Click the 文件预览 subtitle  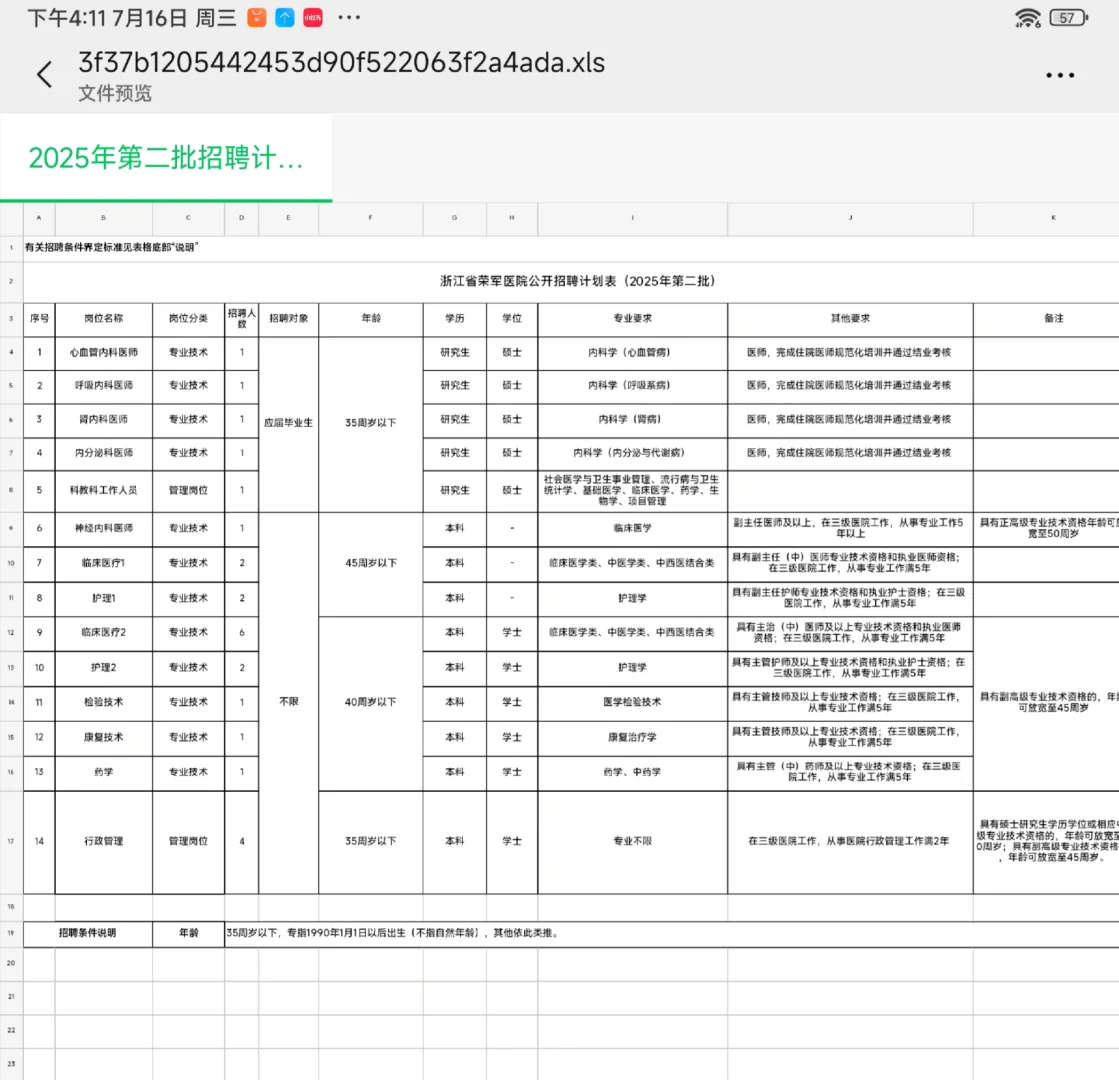point(115,94)
